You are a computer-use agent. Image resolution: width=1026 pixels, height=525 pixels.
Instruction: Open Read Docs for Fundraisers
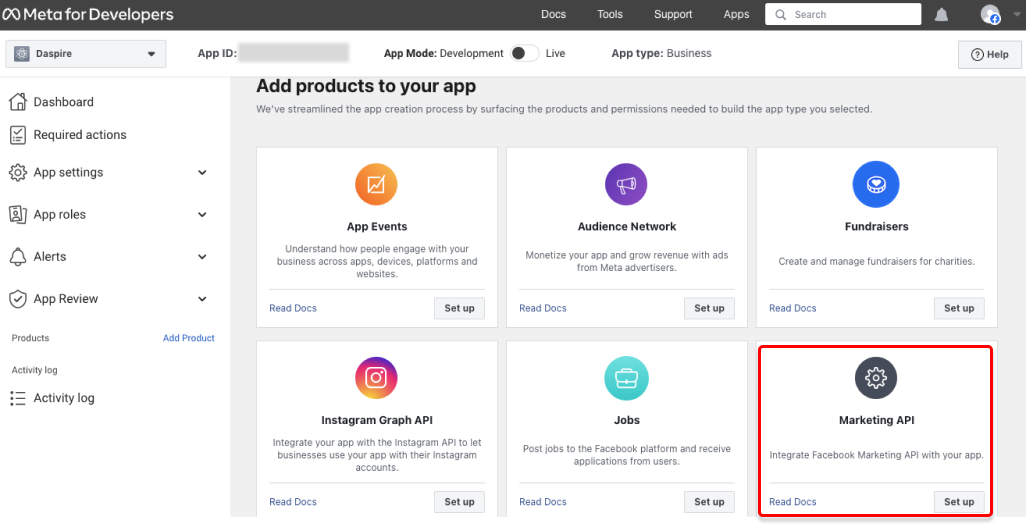point(792,308)
